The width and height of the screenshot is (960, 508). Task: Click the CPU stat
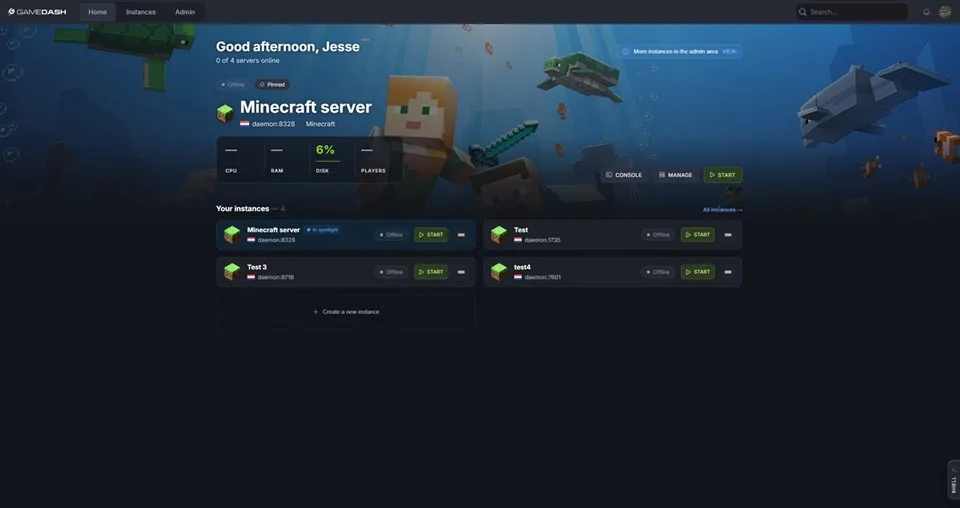coord(241,159)
